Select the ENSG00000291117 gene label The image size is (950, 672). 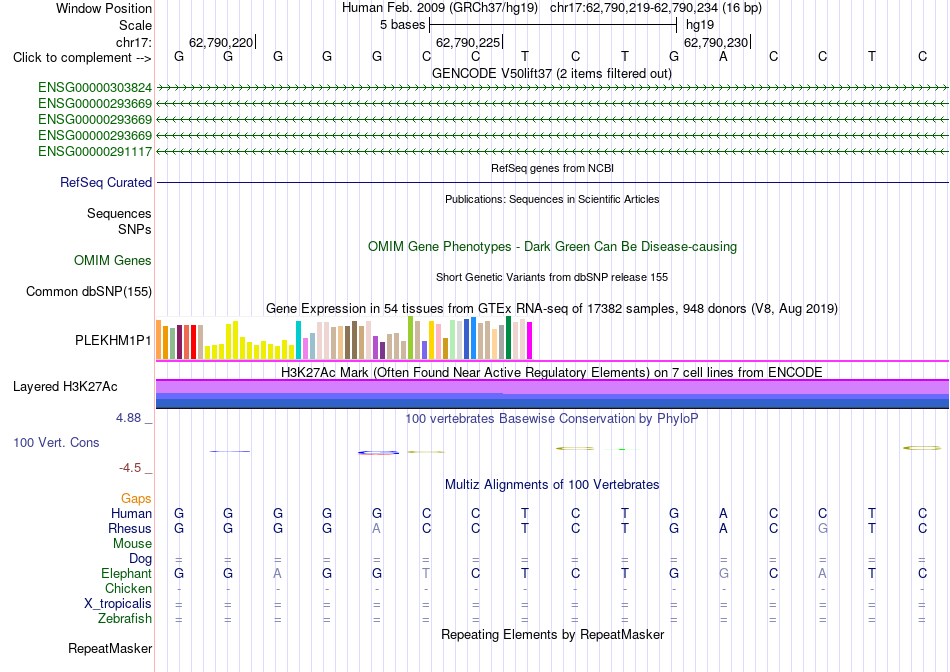(95, 151)
